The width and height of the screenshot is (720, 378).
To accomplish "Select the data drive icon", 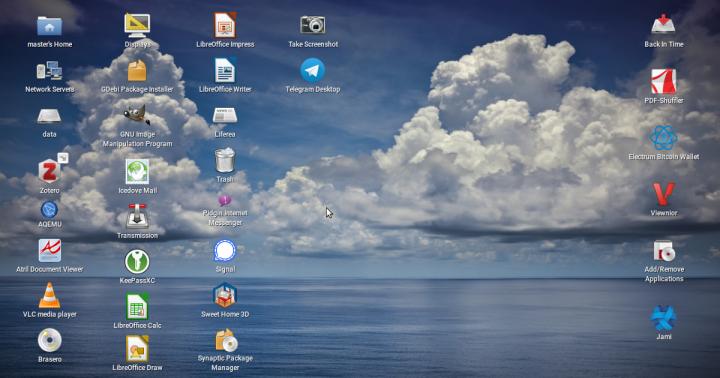I will (x=49, y=116).
